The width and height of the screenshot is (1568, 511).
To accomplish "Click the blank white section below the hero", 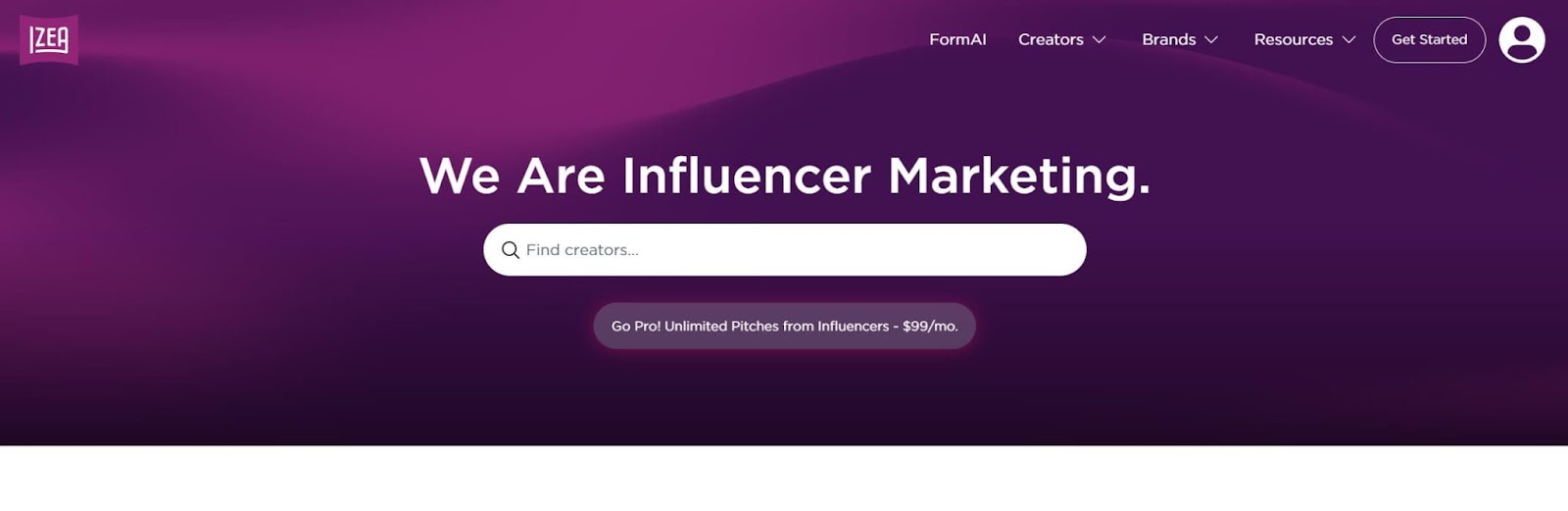I will 784,479.
